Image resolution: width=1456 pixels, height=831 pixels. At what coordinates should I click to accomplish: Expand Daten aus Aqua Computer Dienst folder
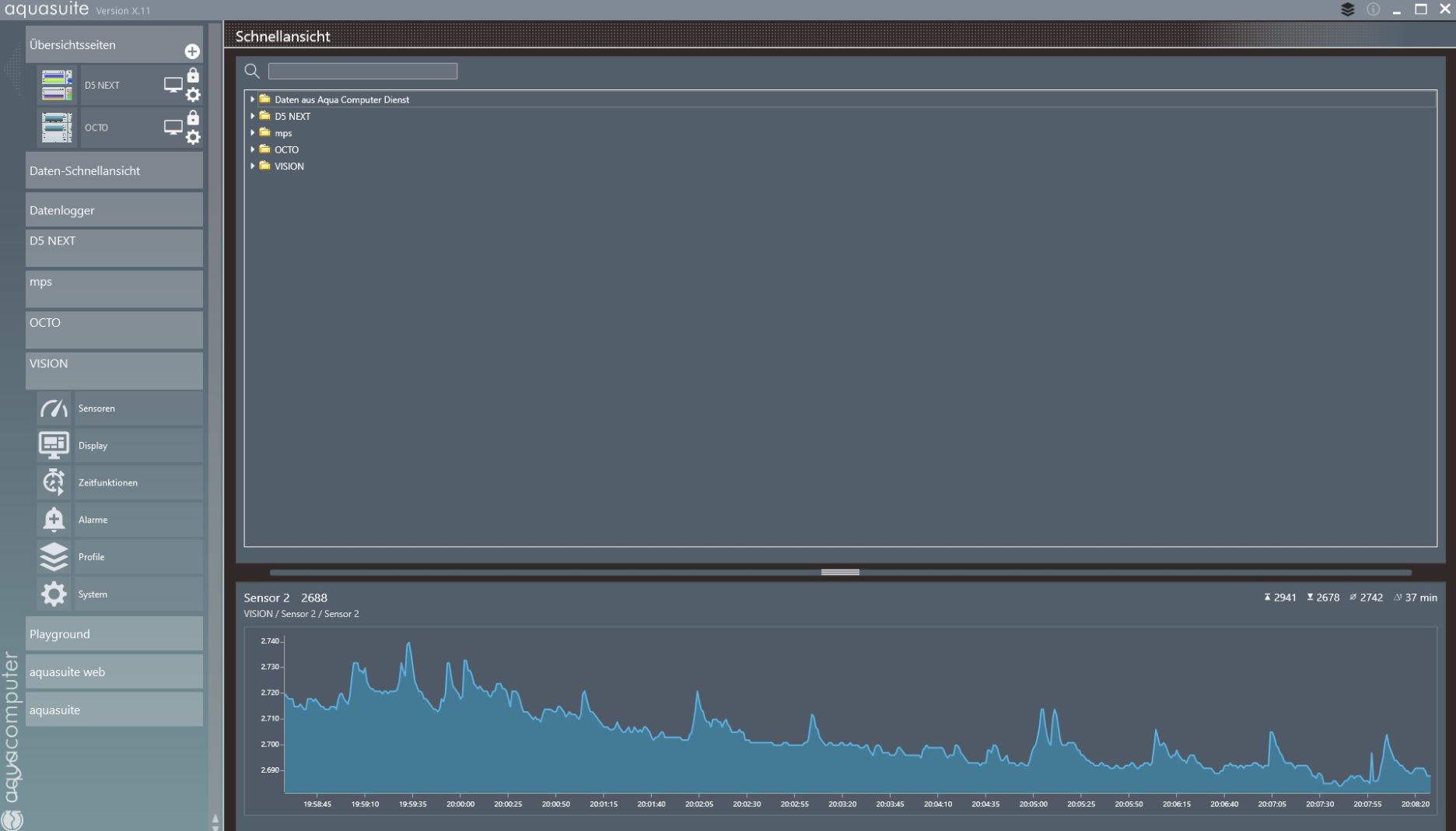point(252,100)
